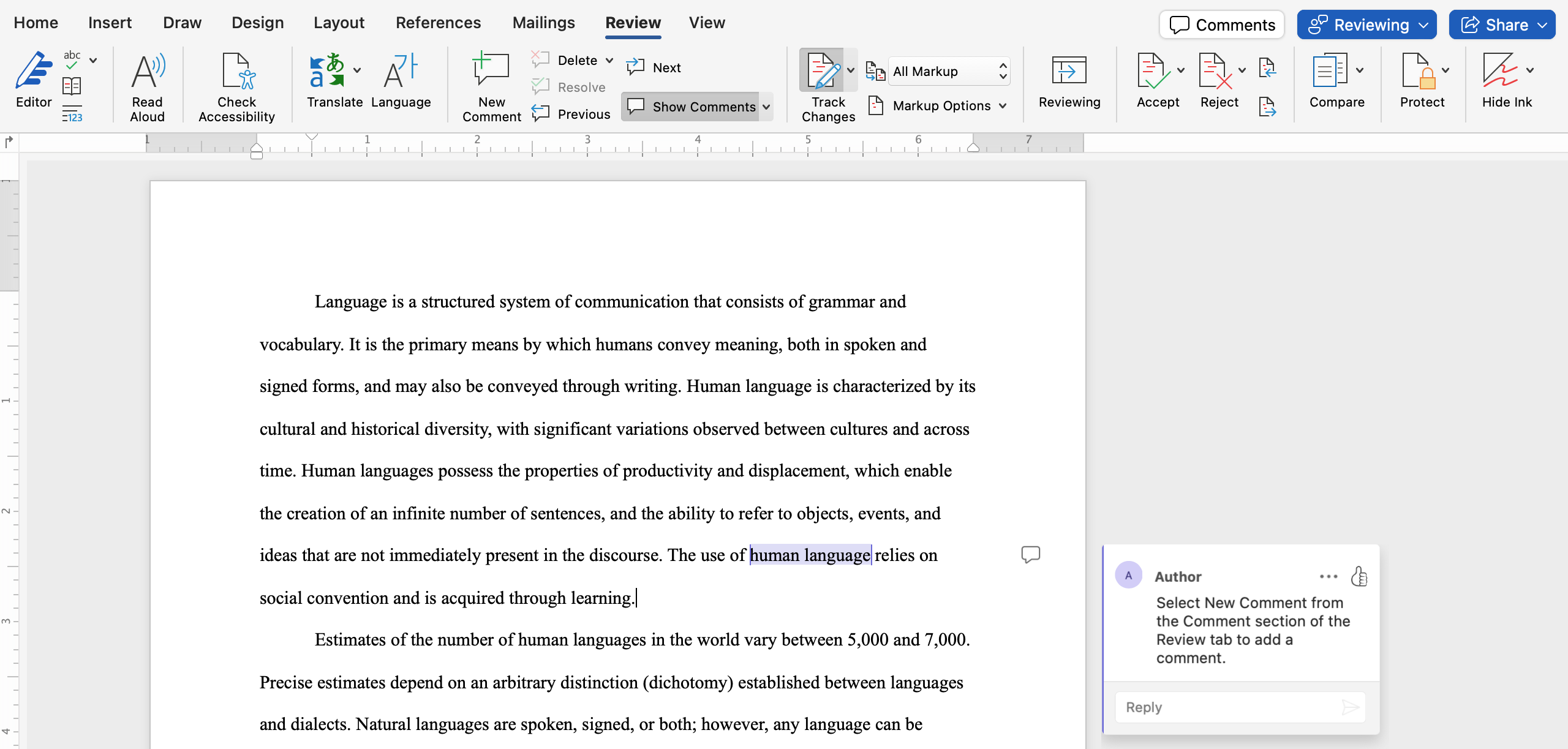Click the Protect document icon
1568x749 pixels.
pos(1419,70)
